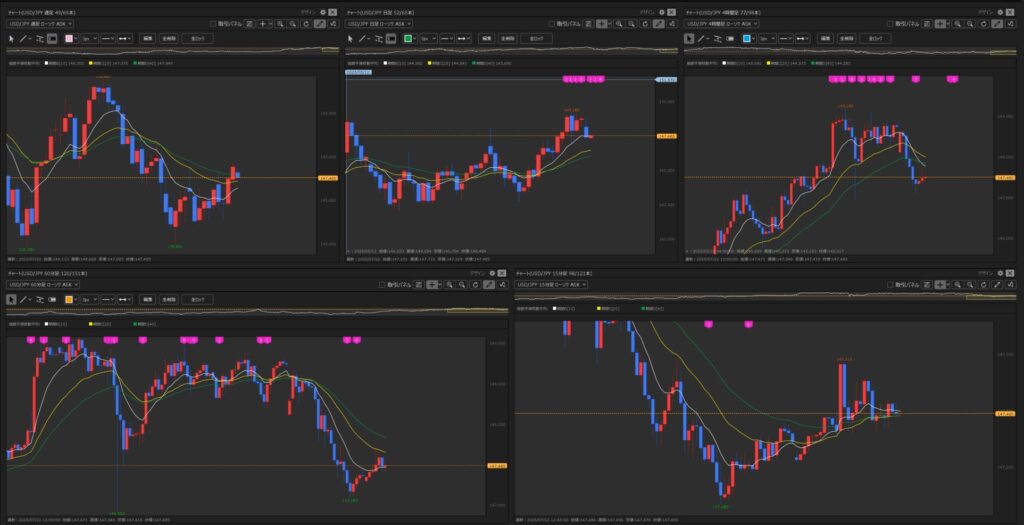The height and width of the screenshot is (525, 1024).
Task: Toggle the pencil drawing mode in weekly chart
Action: [x=320, y=24]
